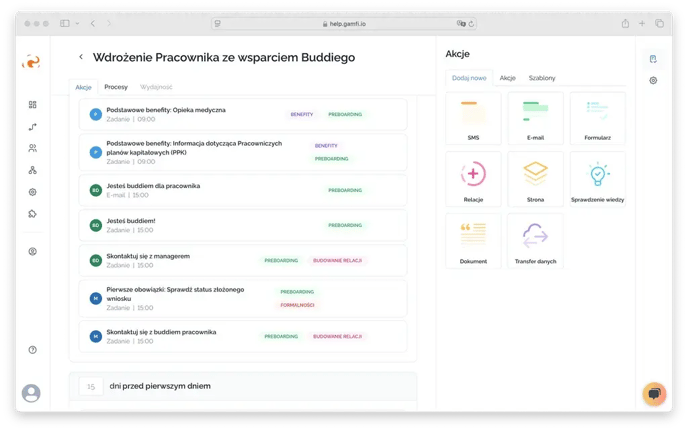Choose the Relacje action tile
The image size is (688, 431).
click(x=473, y=180)
